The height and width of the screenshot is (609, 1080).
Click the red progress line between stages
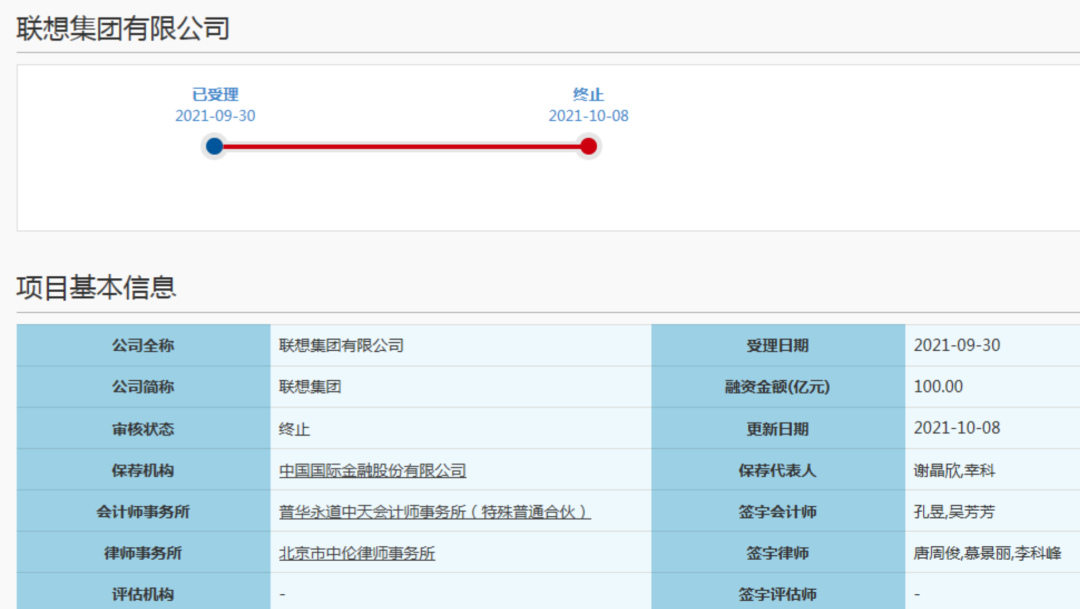[x=402, y=146]
